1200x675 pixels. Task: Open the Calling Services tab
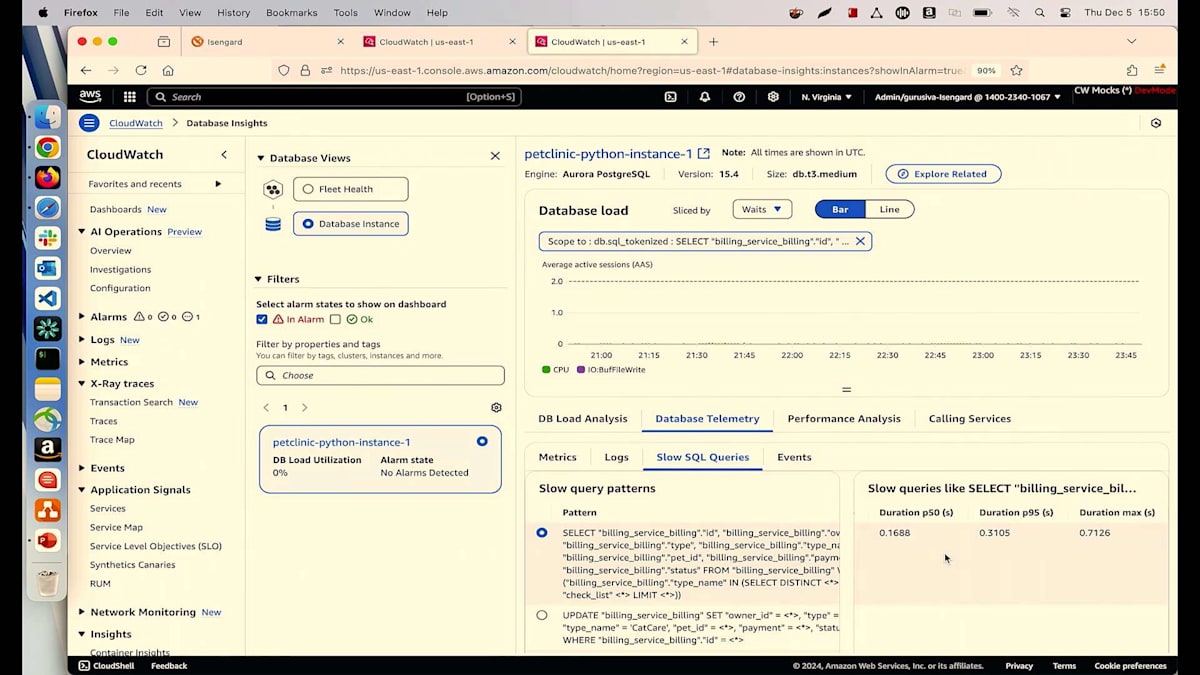pyautogui.click(x=970, y=419)
